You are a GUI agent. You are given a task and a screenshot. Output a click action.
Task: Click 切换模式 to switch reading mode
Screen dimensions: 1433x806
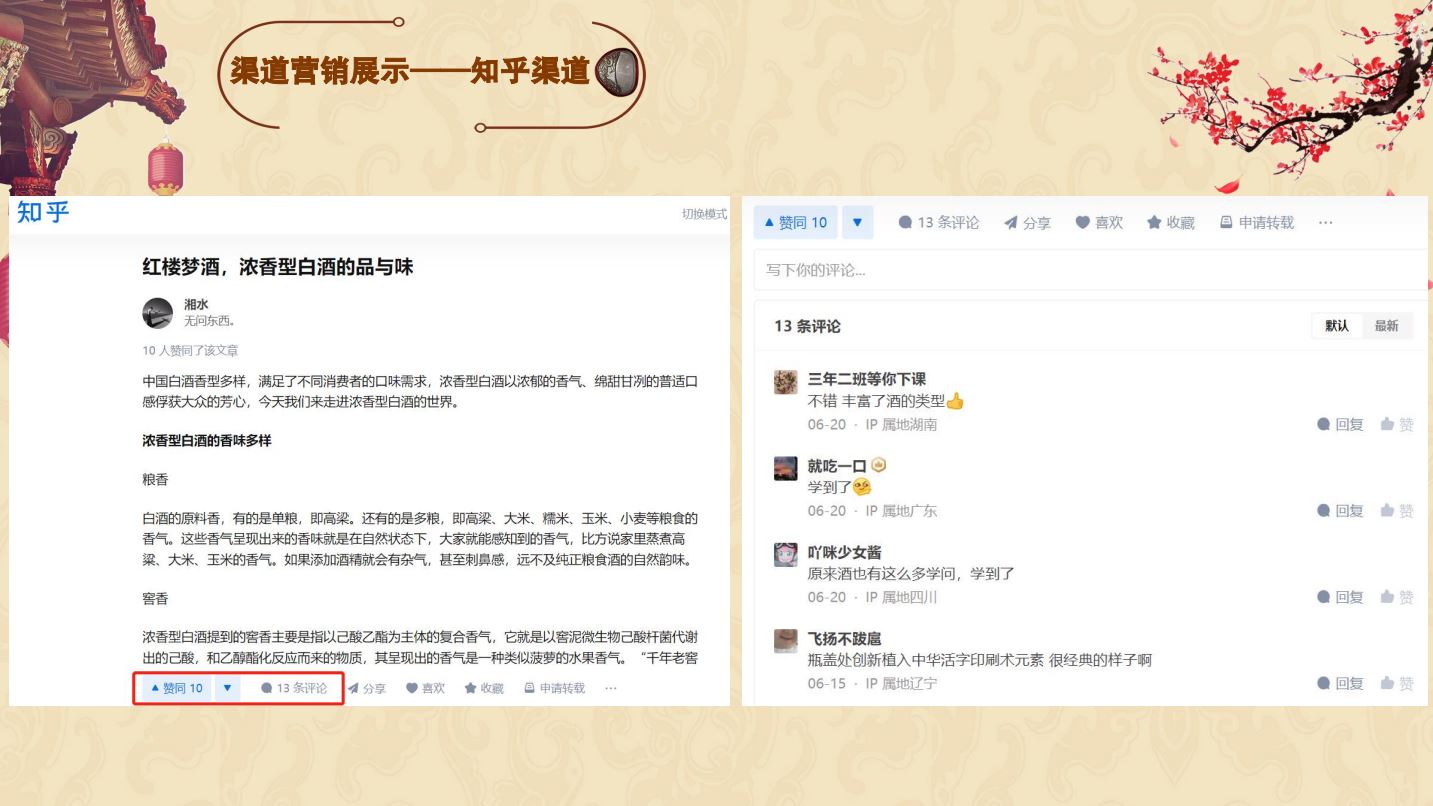pos(704,214)
